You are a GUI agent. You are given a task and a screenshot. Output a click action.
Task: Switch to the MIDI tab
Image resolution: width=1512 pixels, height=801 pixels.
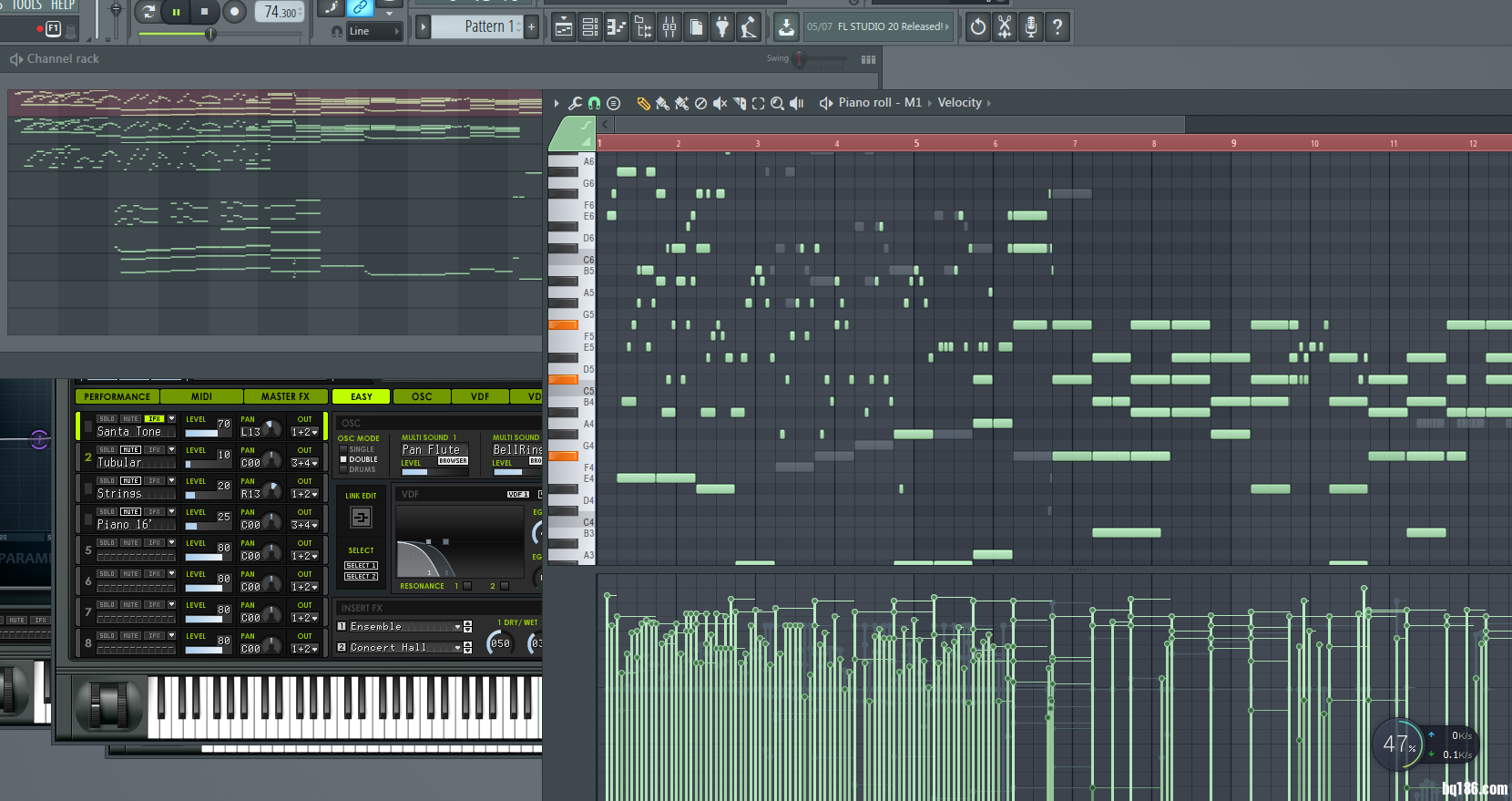click(x=201, y=396)
